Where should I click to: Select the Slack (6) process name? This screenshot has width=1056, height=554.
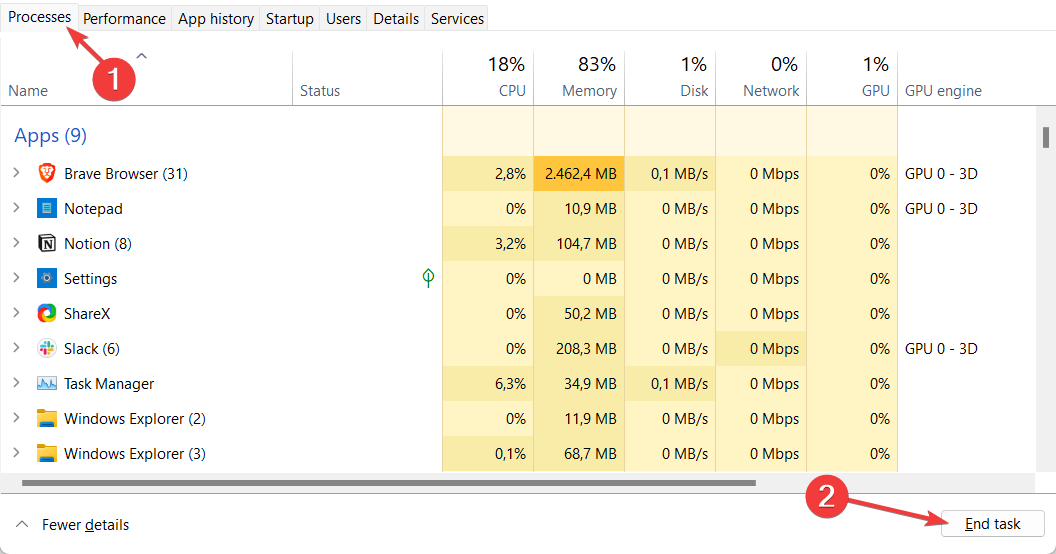point(92,349)
